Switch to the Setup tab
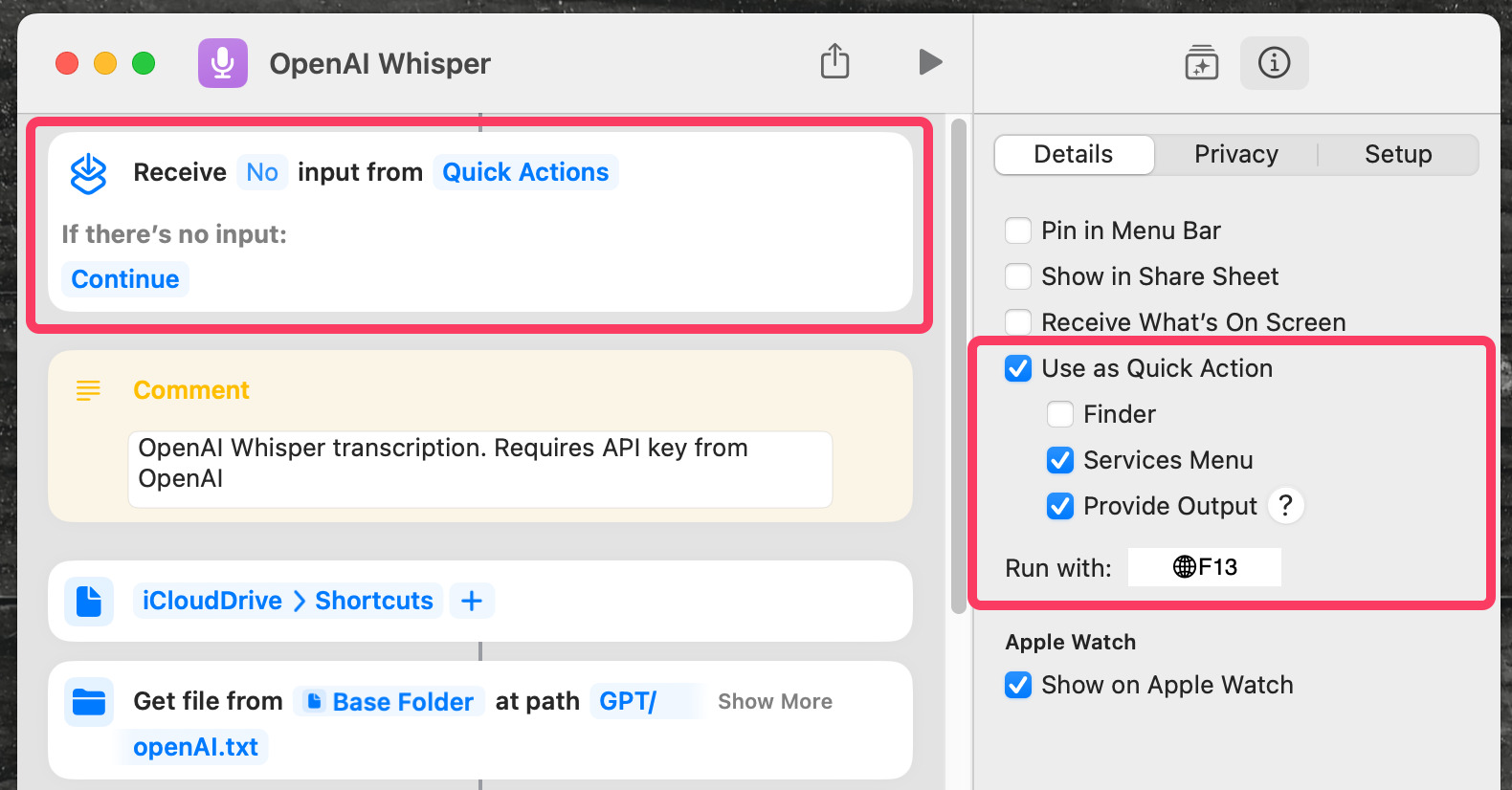Viewport: 1512px width, 790px height. 1397,155
